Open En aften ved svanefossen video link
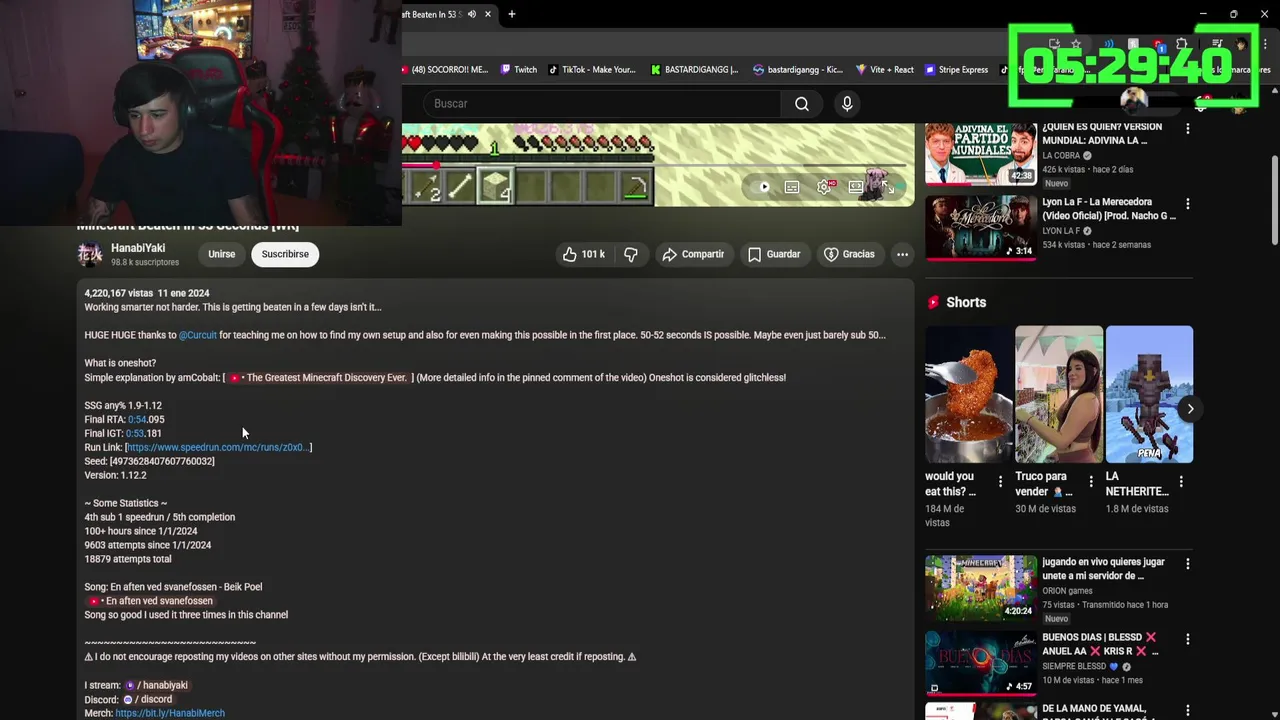The width and height of the screenshot is (1280, 720). [150, 601]
